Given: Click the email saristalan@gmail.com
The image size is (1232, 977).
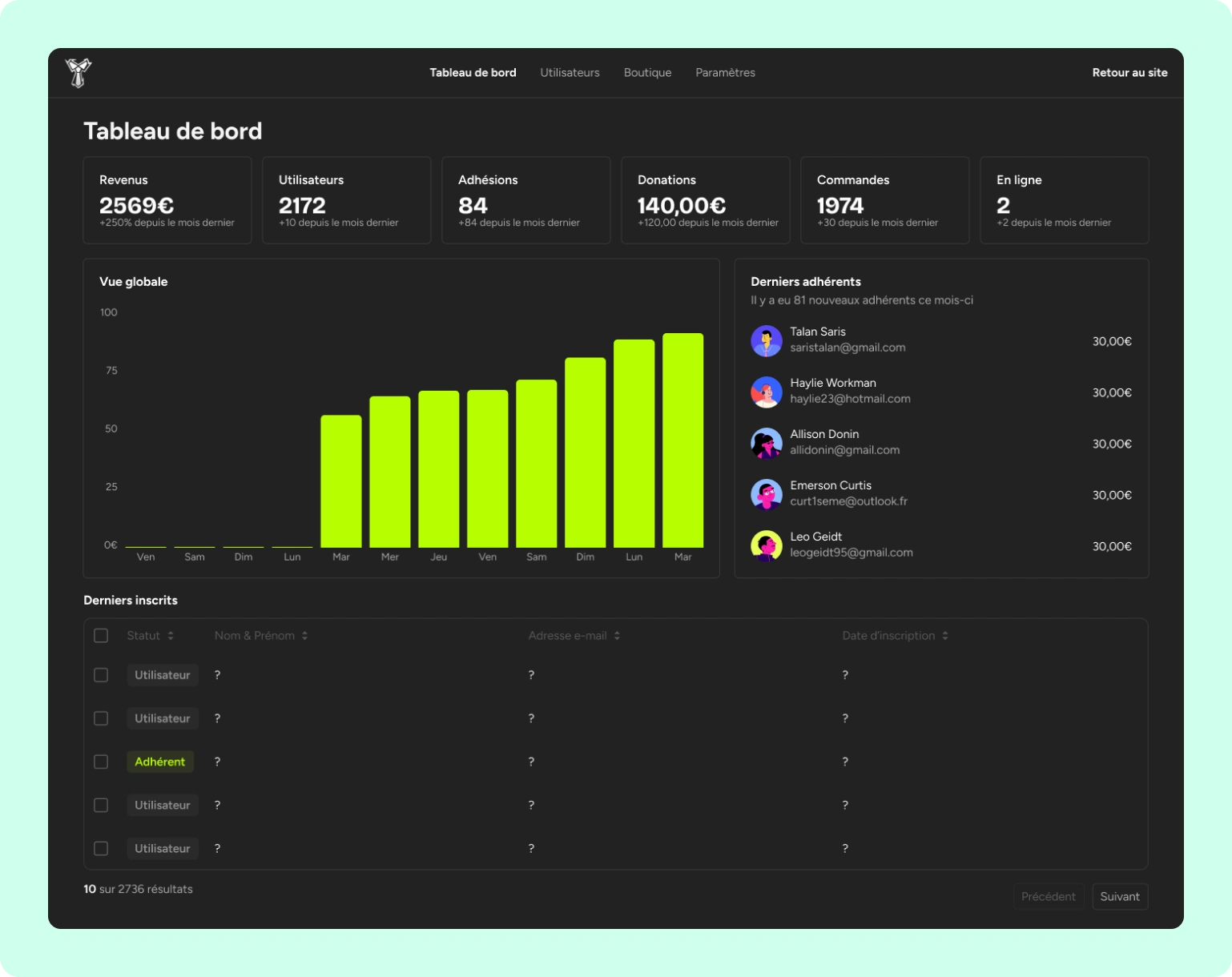Looking at the screenshot, I should tap(848, 348).
